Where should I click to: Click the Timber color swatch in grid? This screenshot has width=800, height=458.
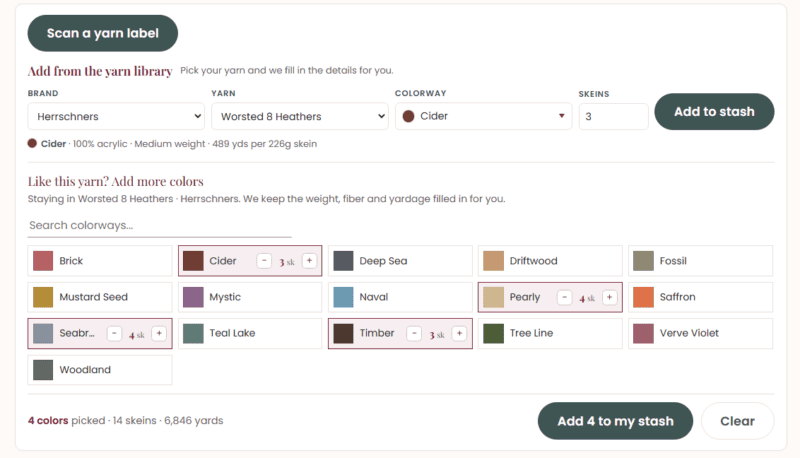point(343,334)
